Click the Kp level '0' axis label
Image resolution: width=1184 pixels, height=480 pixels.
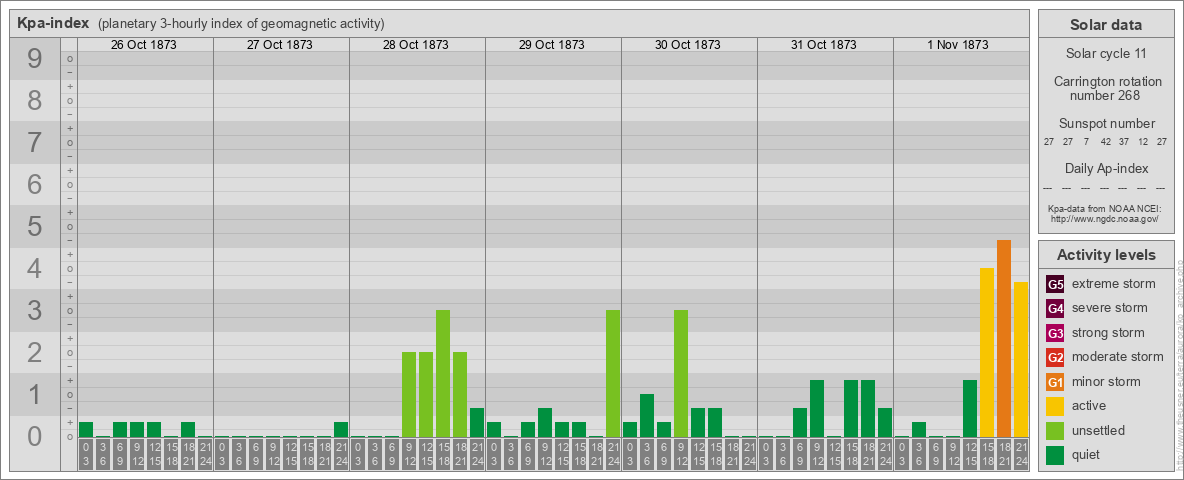pos(35,436)
